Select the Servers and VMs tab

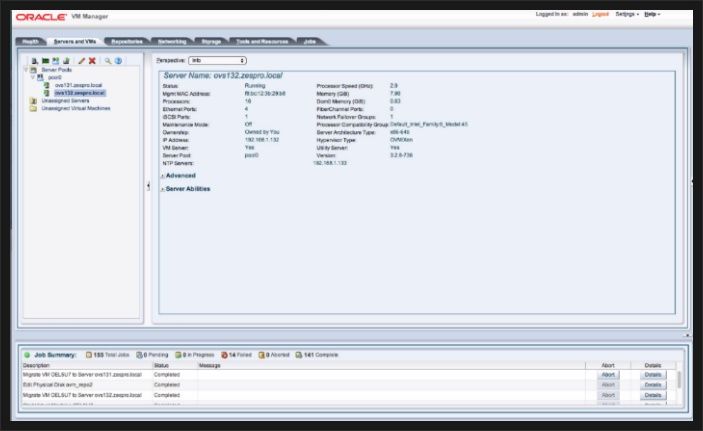coord(75,41)
